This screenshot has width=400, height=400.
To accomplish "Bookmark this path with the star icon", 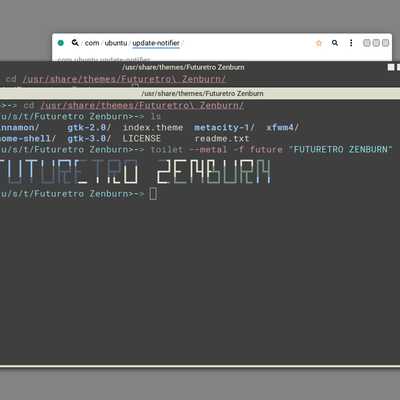I will click(x=319, y=43).
